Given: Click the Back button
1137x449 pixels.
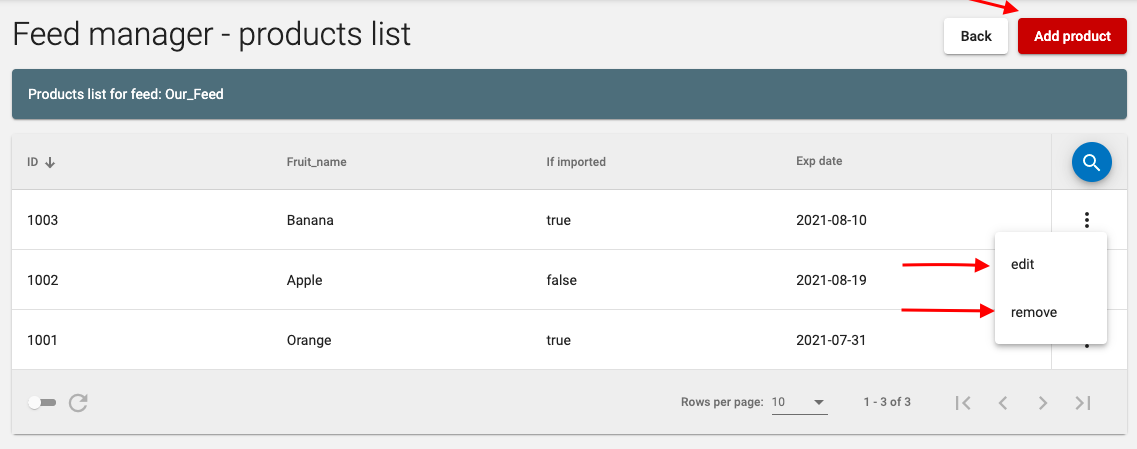Looking at the screenshot, I should 975,36.
